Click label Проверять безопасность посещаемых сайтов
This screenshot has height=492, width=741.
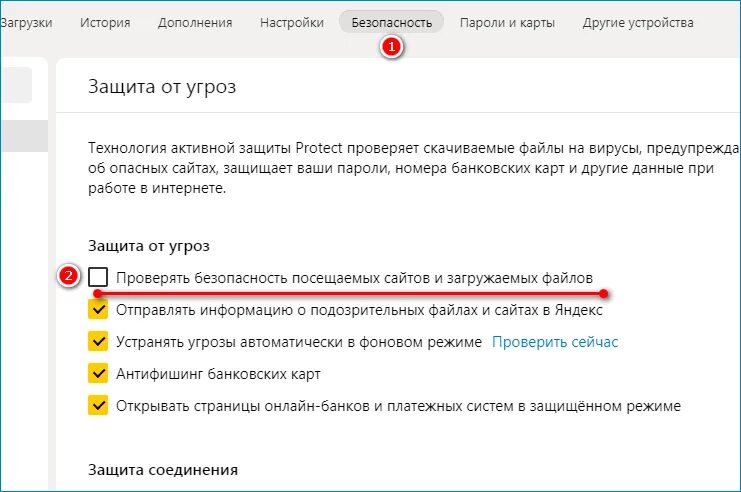[x=354, y=278]
